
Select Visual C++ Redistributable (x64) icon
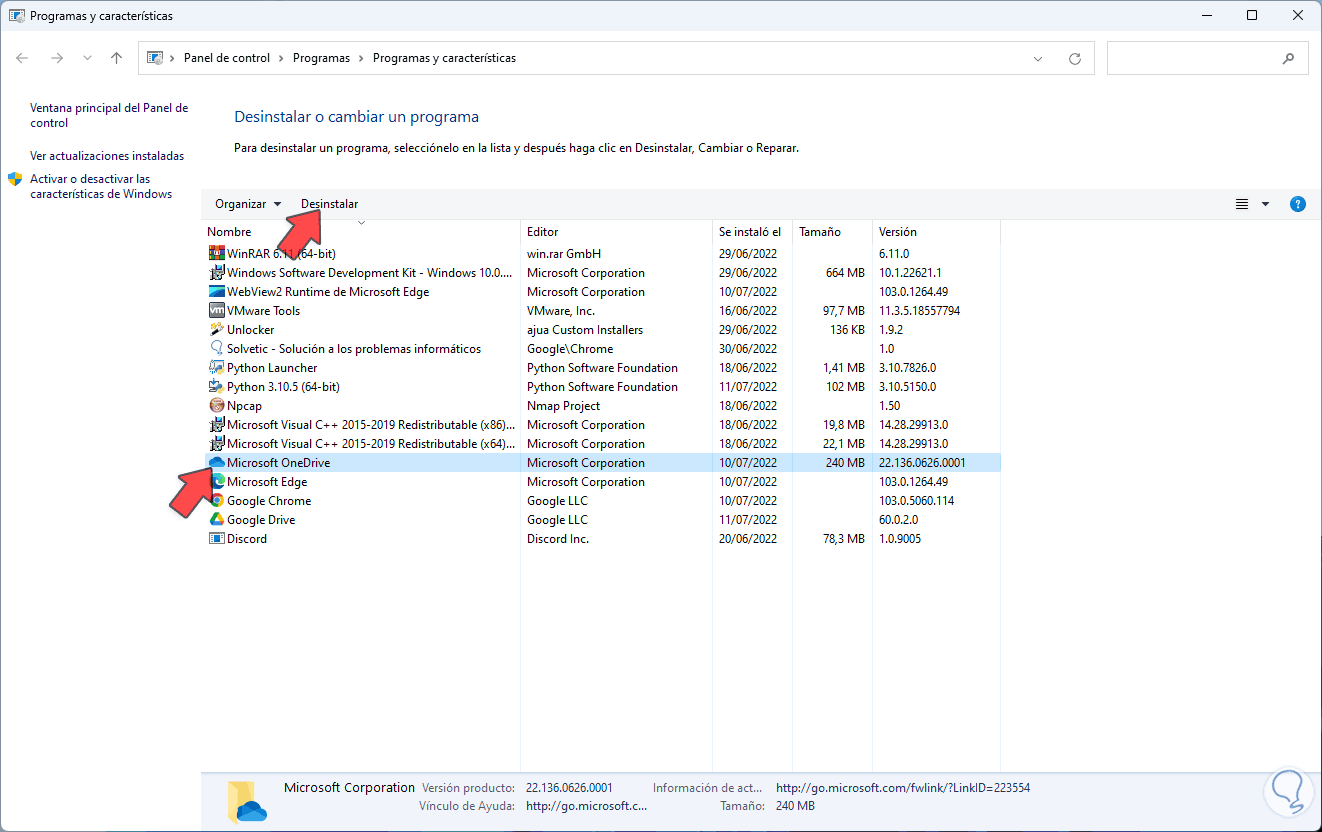217,444
